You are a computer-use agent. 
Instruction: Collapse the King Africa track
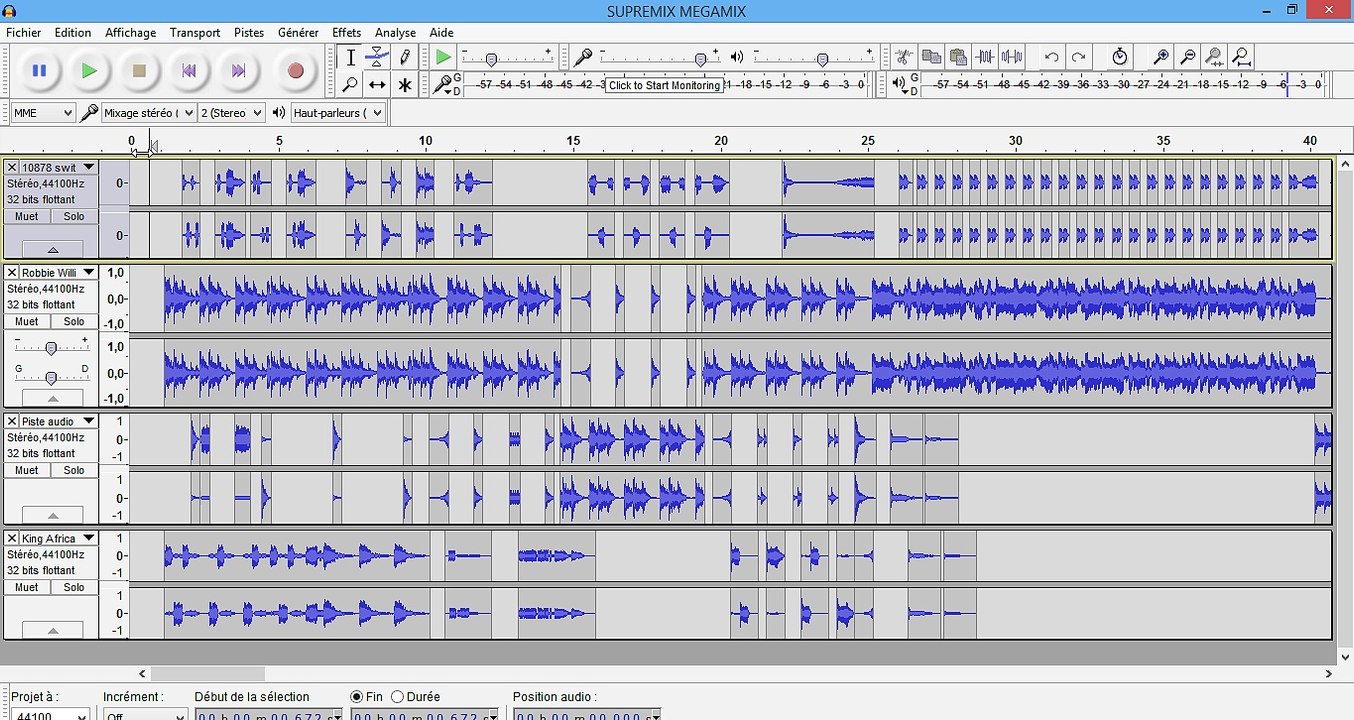(x=52, y=631)
